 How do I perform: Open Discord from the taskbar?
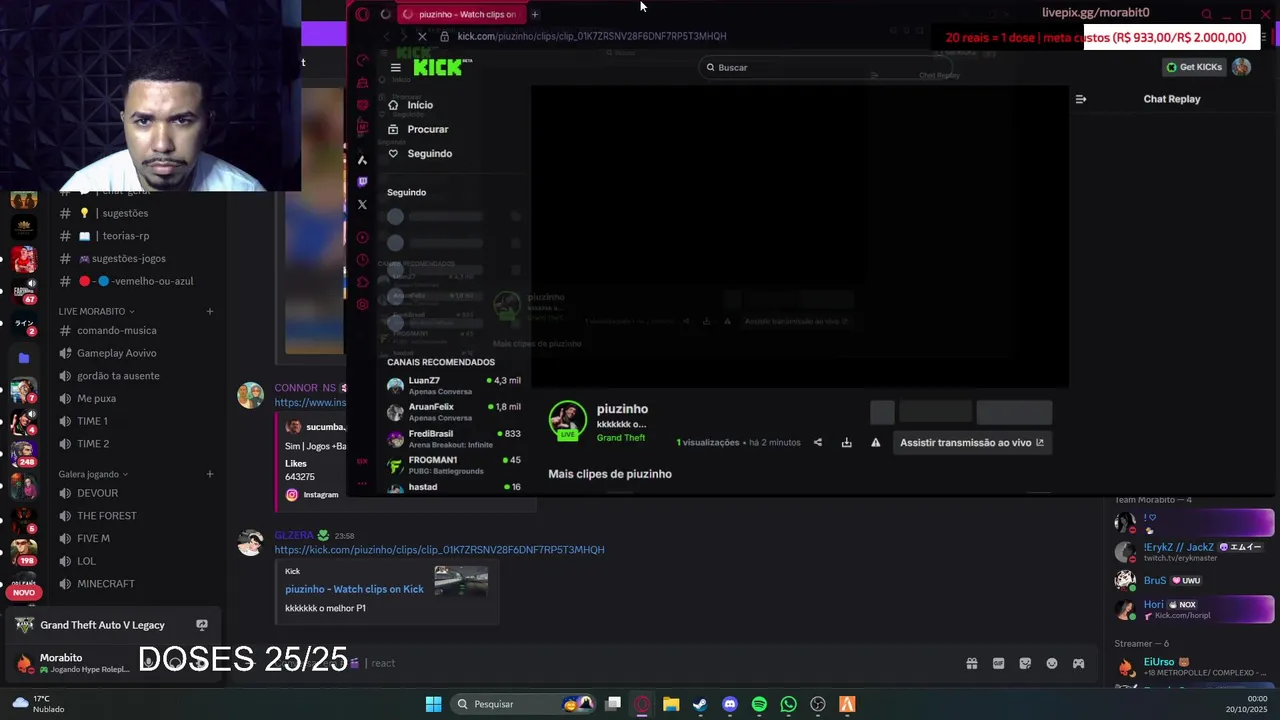730,704
